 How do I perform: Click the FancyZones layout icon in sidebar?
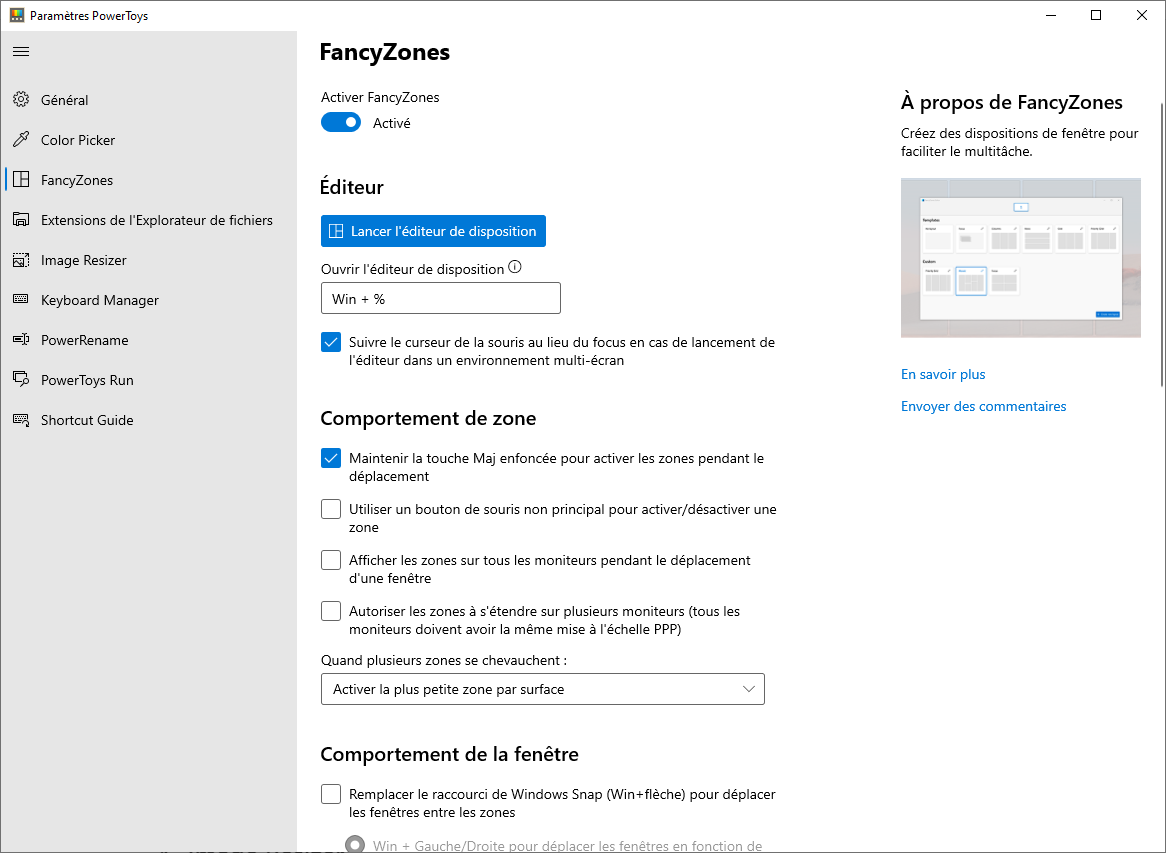21,180
